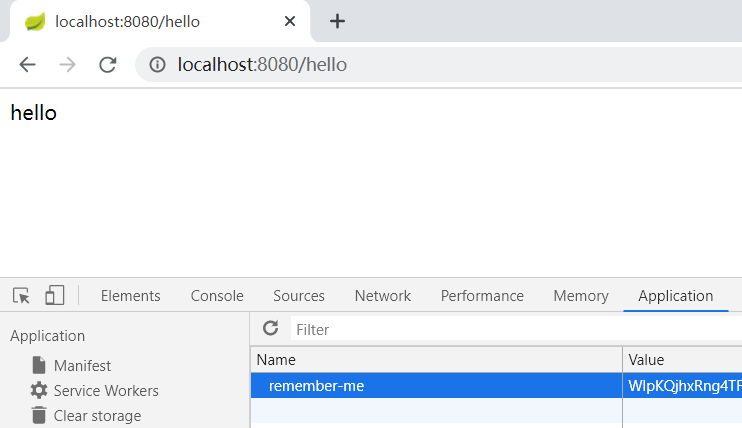
Task: Refresh the cookies table in DevTools
Action: click(271, 328)
